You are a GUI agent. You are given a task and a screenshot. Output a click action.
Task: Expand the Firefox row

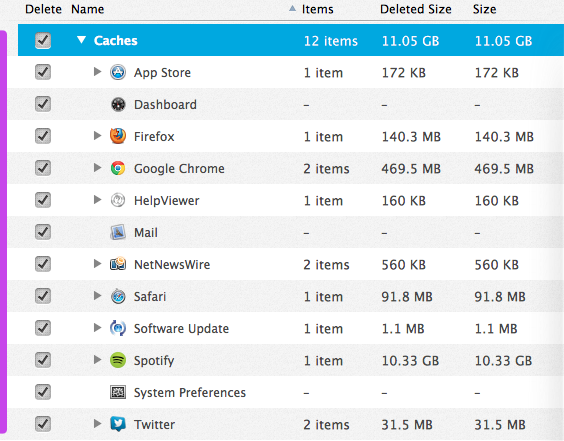point(97,135)
